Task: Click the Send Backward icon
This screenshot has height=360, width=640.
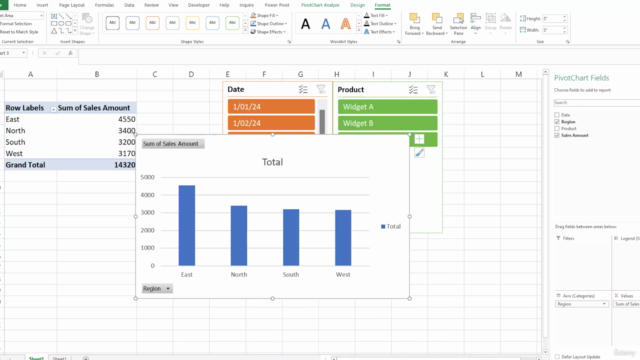Action: click(x=437, y=19)
